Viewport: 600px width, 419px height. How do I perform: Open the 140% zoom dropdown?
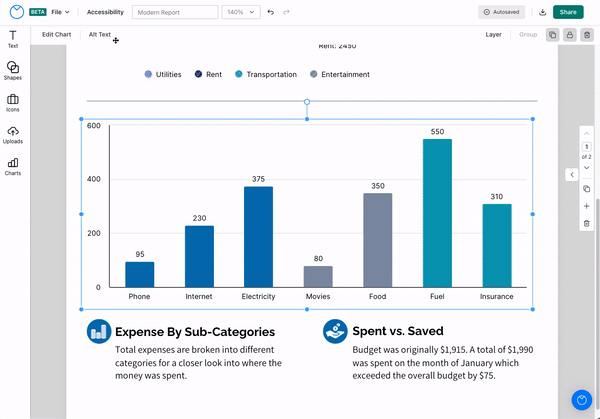coord(240,12)
